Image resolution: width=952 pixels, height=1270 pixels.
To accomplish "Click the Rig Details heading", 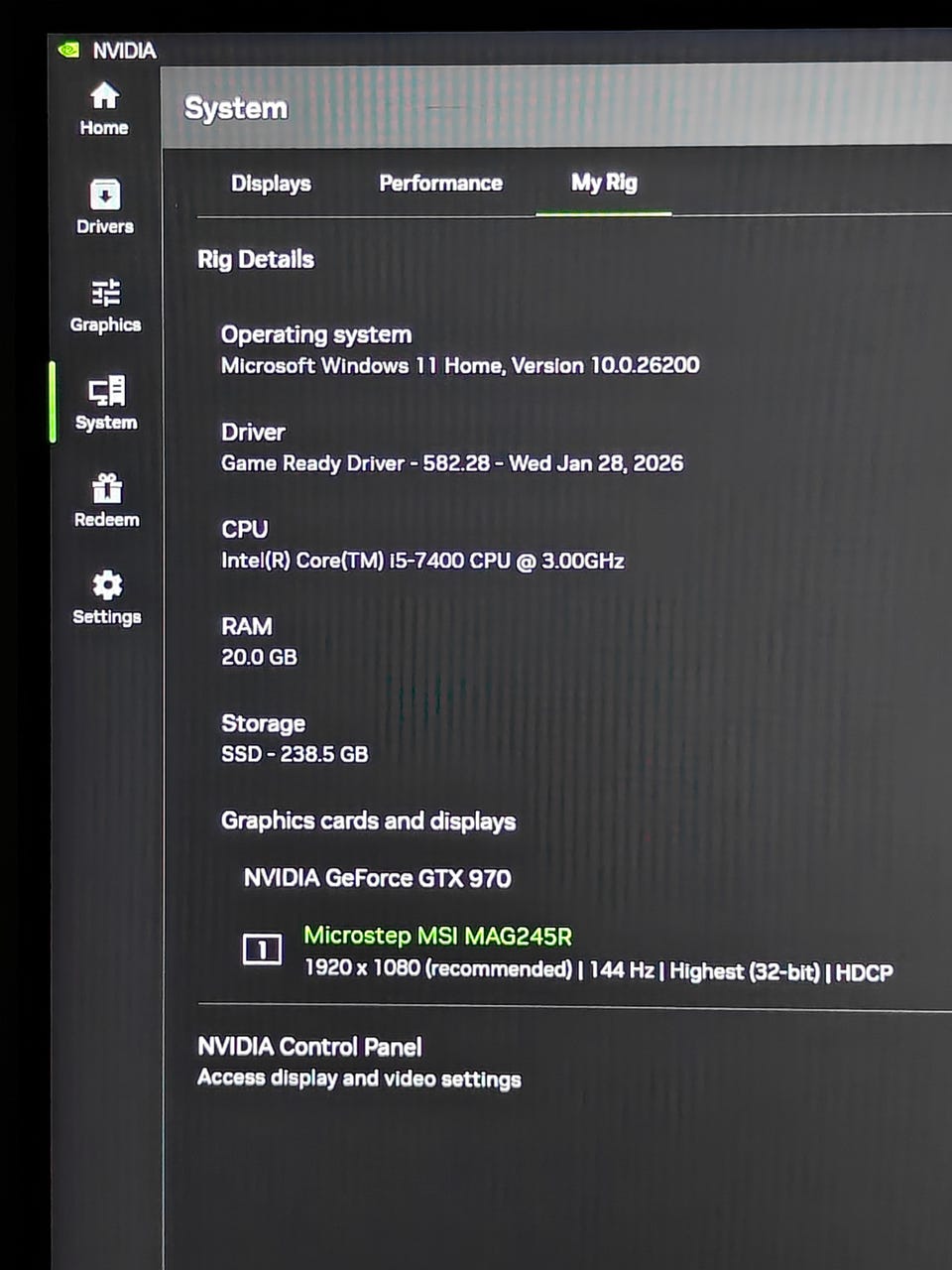I will (x=256, y=260).
